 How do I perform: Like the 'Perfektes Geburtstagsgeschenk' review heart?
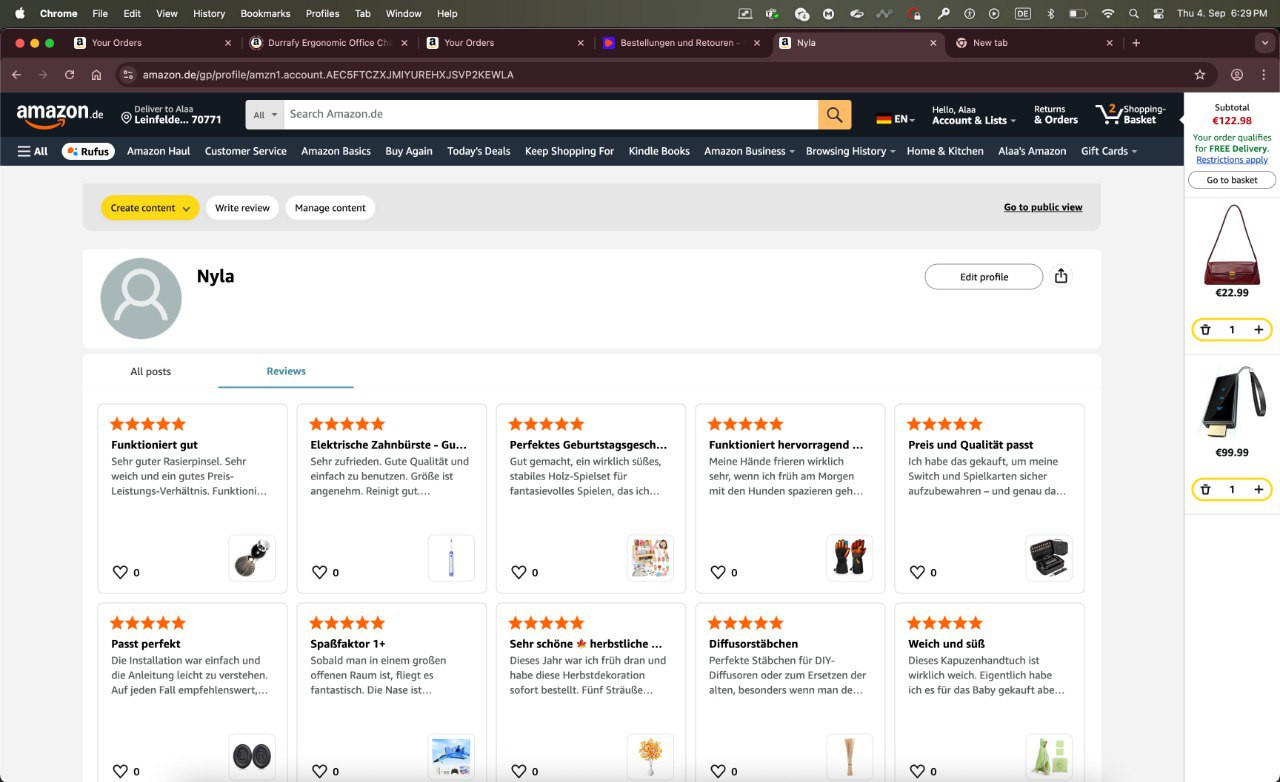click(518, 572)
